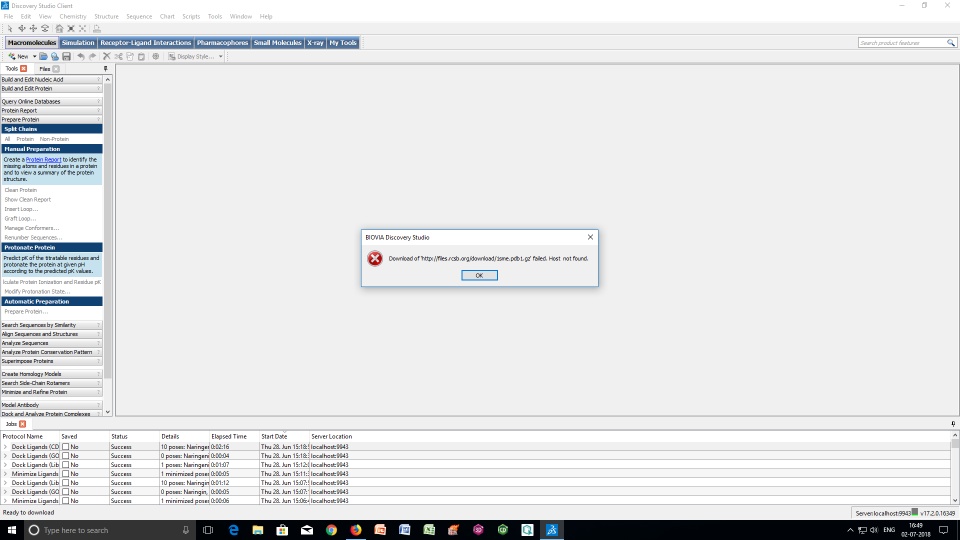Click the Copy icon
The width and height of the screenshot is (960, 540).
(130, 56)
